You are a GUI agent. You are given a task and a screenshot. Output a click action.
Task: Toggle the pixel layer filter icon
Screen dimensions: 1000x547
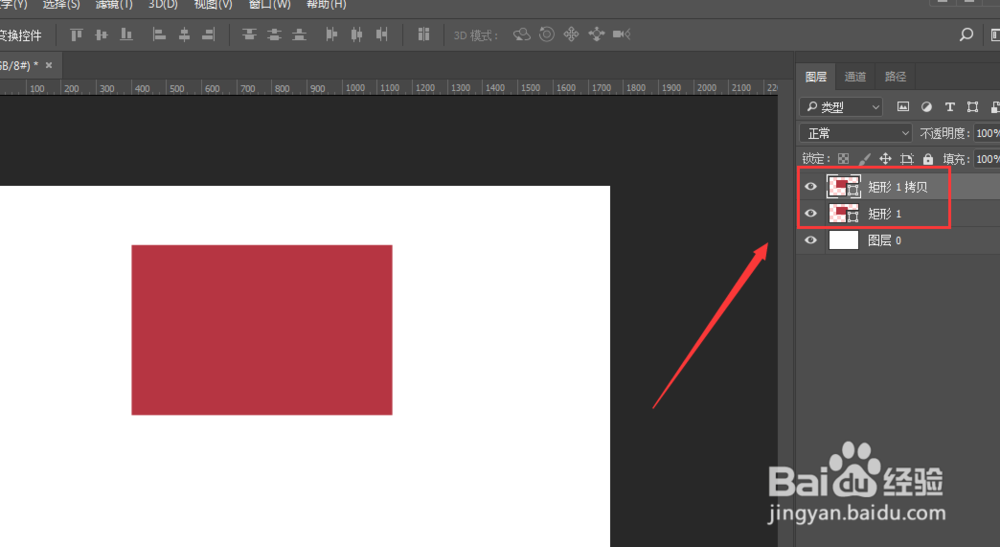(903, 106)
